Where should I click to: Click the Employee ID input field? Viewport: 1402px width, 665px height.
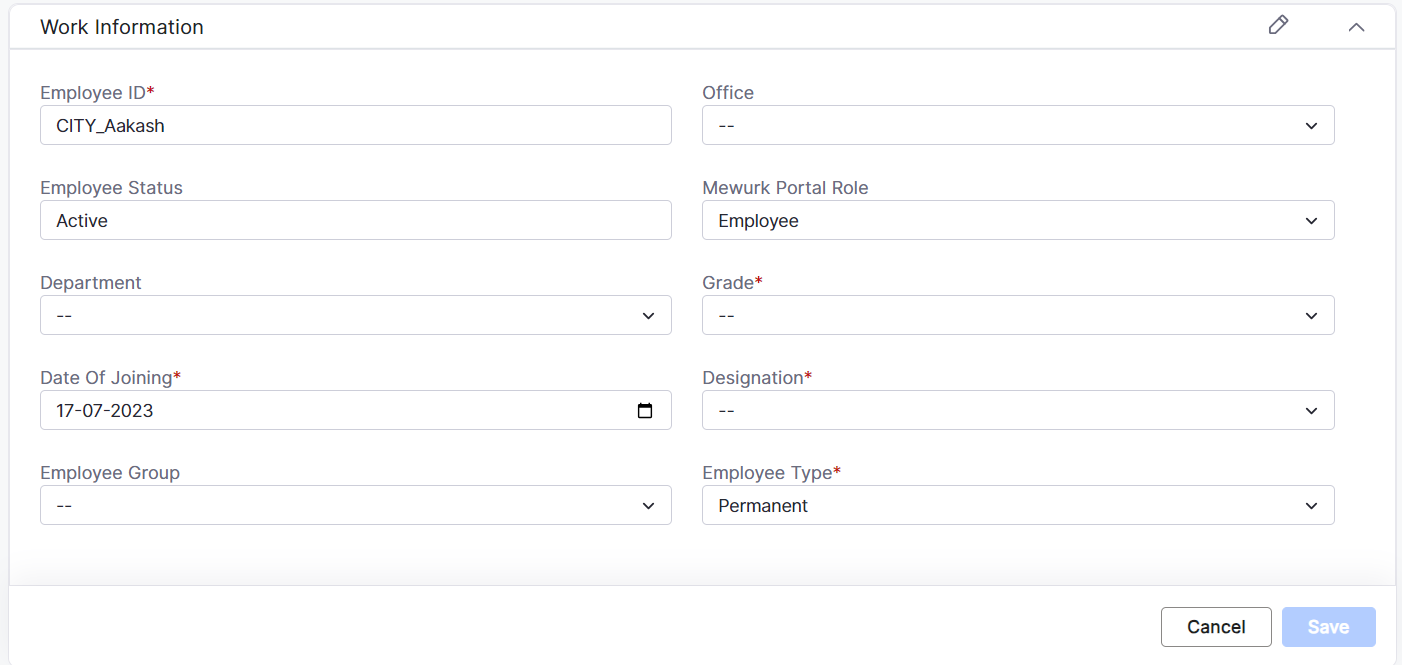tap(355, 126)
